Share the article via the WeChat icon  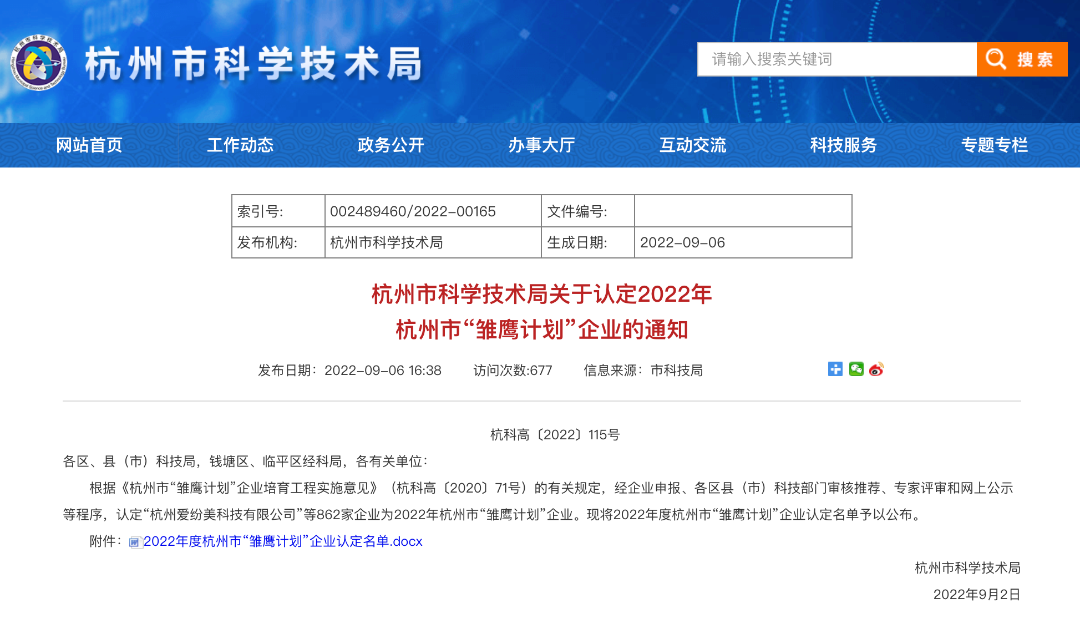[856, 370]
